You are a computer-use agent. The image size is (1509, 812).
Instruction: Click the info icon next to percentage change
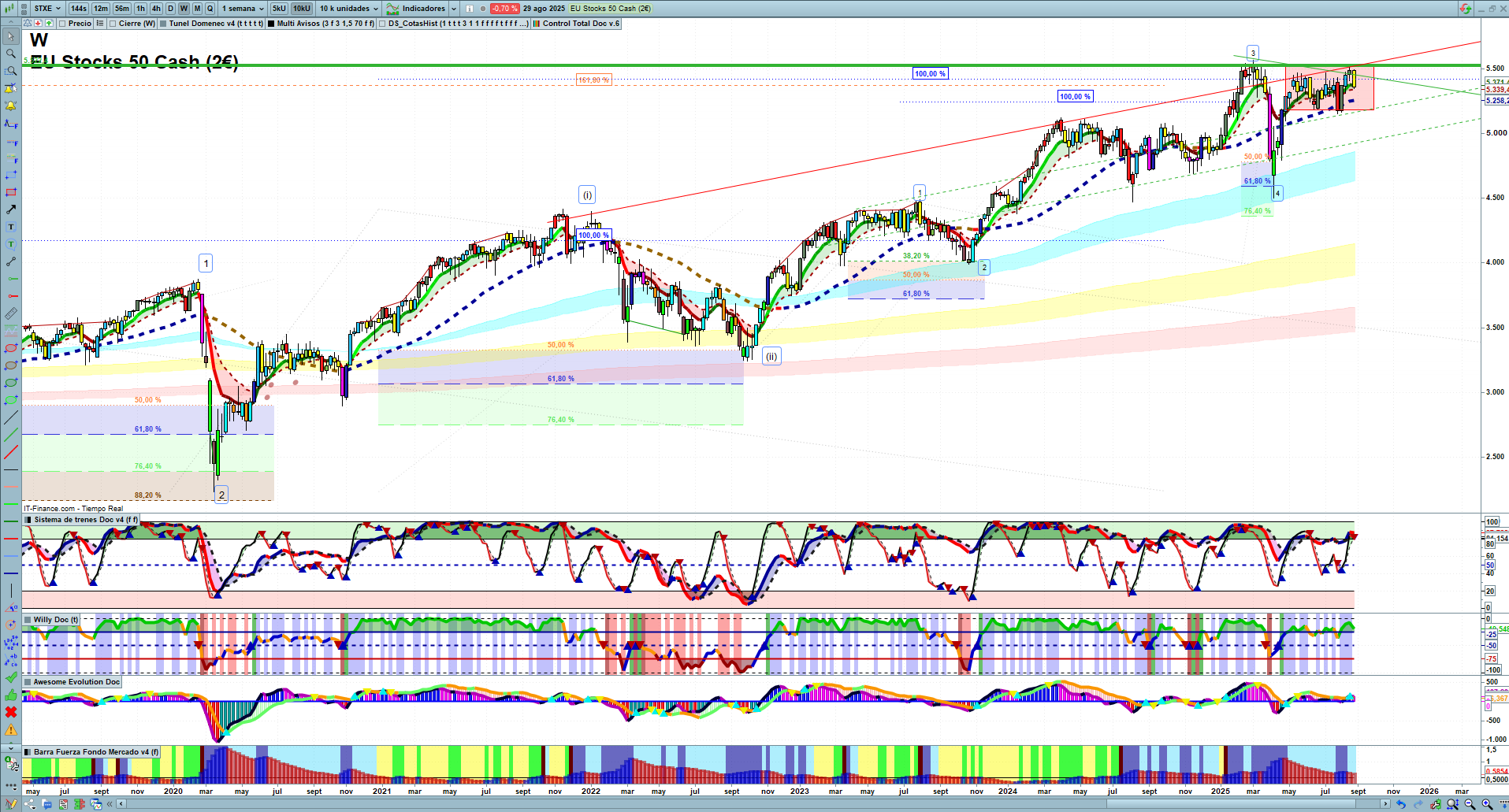470,9
